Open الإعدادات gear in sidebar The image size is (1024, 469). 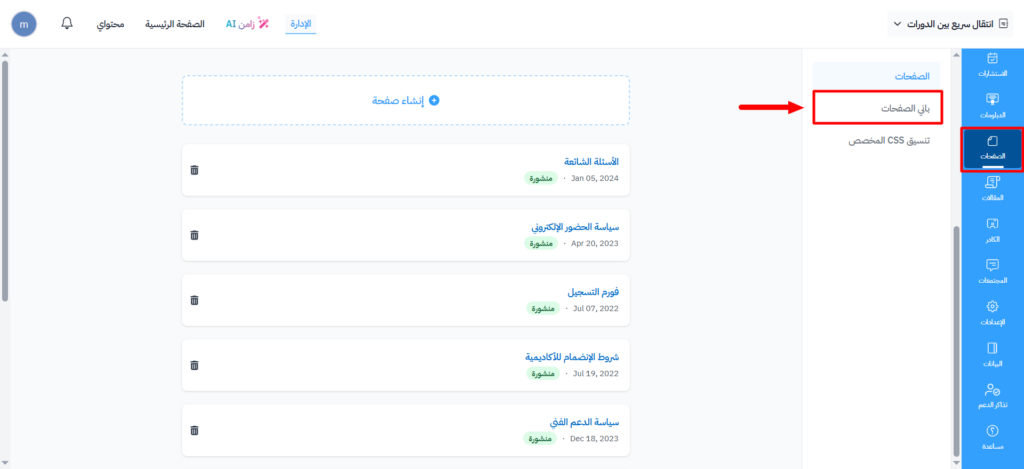(x=991, y=312)
